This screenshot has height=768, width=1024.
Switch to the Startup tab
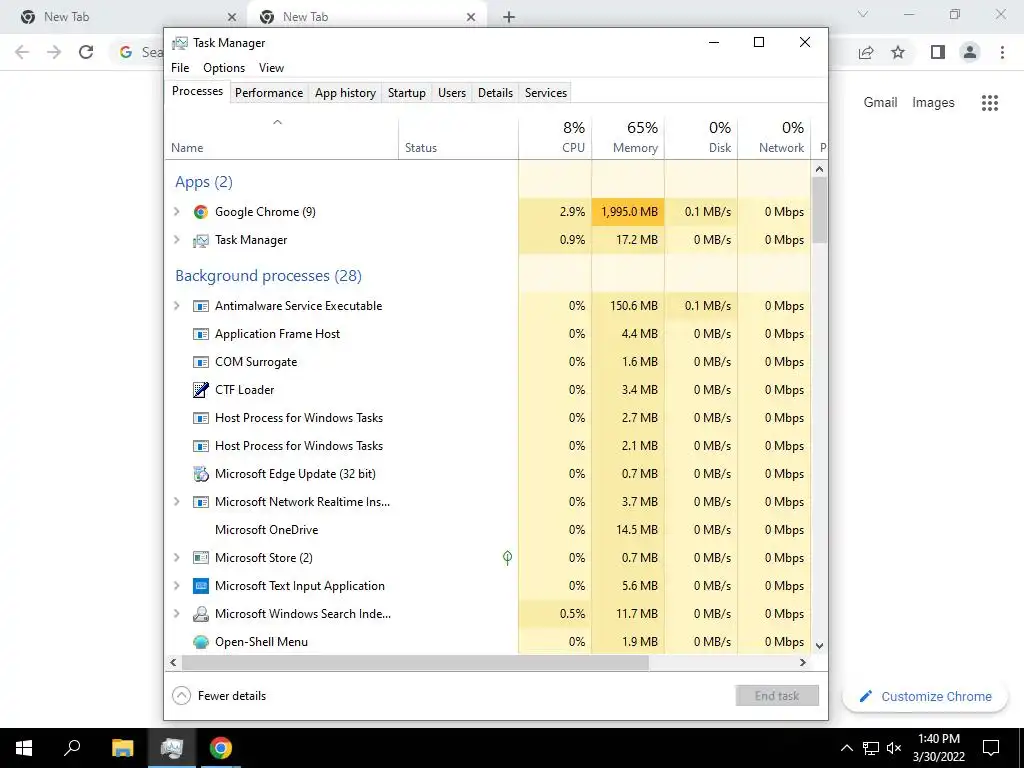pyautogui.click(x=406, y=93)
